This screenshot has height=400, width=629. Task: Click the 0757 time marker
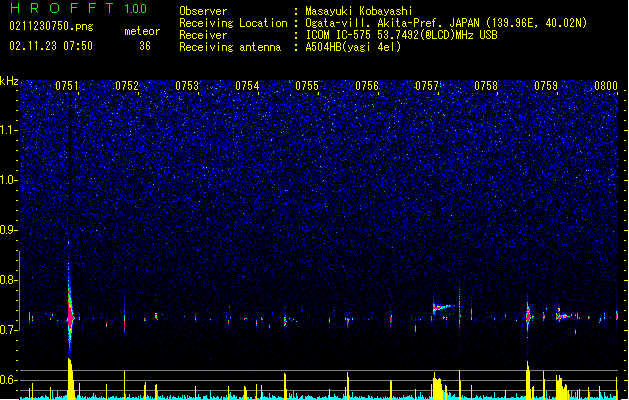(x=427, y=86)
